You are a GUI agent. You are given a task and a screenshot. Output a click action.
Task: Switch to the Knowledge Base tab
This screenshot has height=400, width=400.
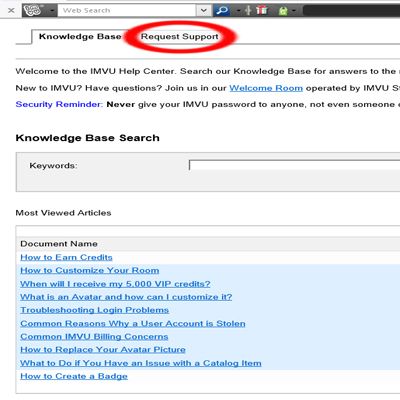click(x=80, y=36)
